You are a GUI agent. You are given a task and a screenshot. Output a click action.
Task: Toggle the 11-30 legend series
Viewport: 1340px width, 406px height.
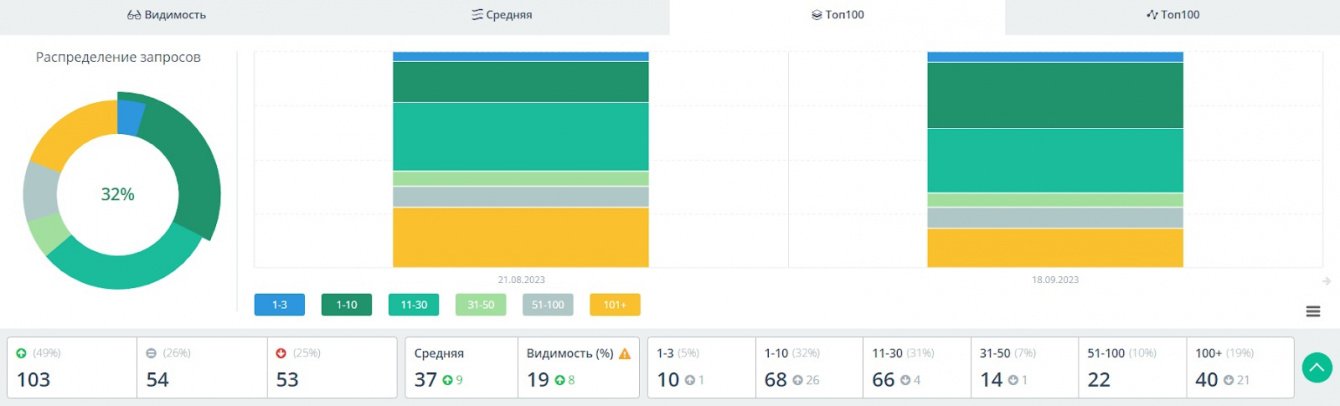coord(413,305)
